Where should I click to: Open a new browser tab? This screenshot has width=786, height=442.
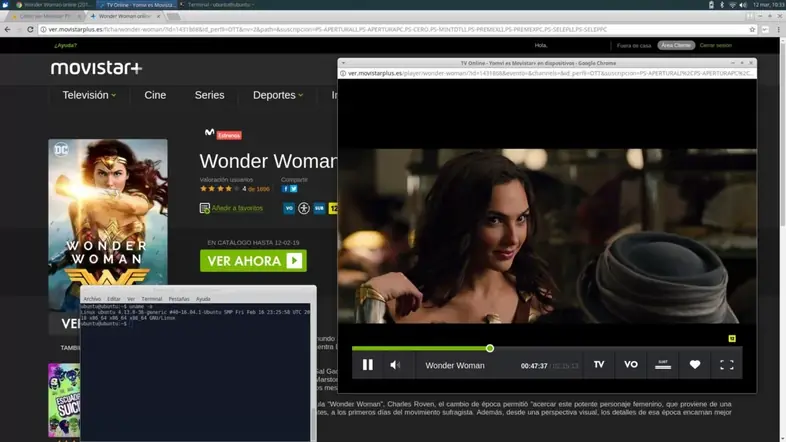click(x=173, y=16)
